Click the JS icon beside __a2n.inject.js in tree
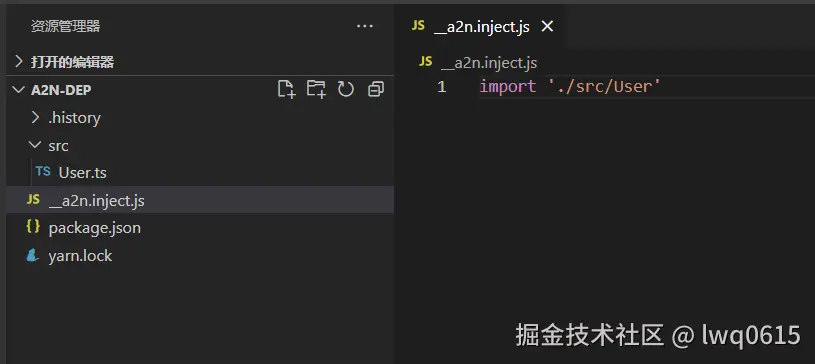815x364 pixels. (33, 200)
